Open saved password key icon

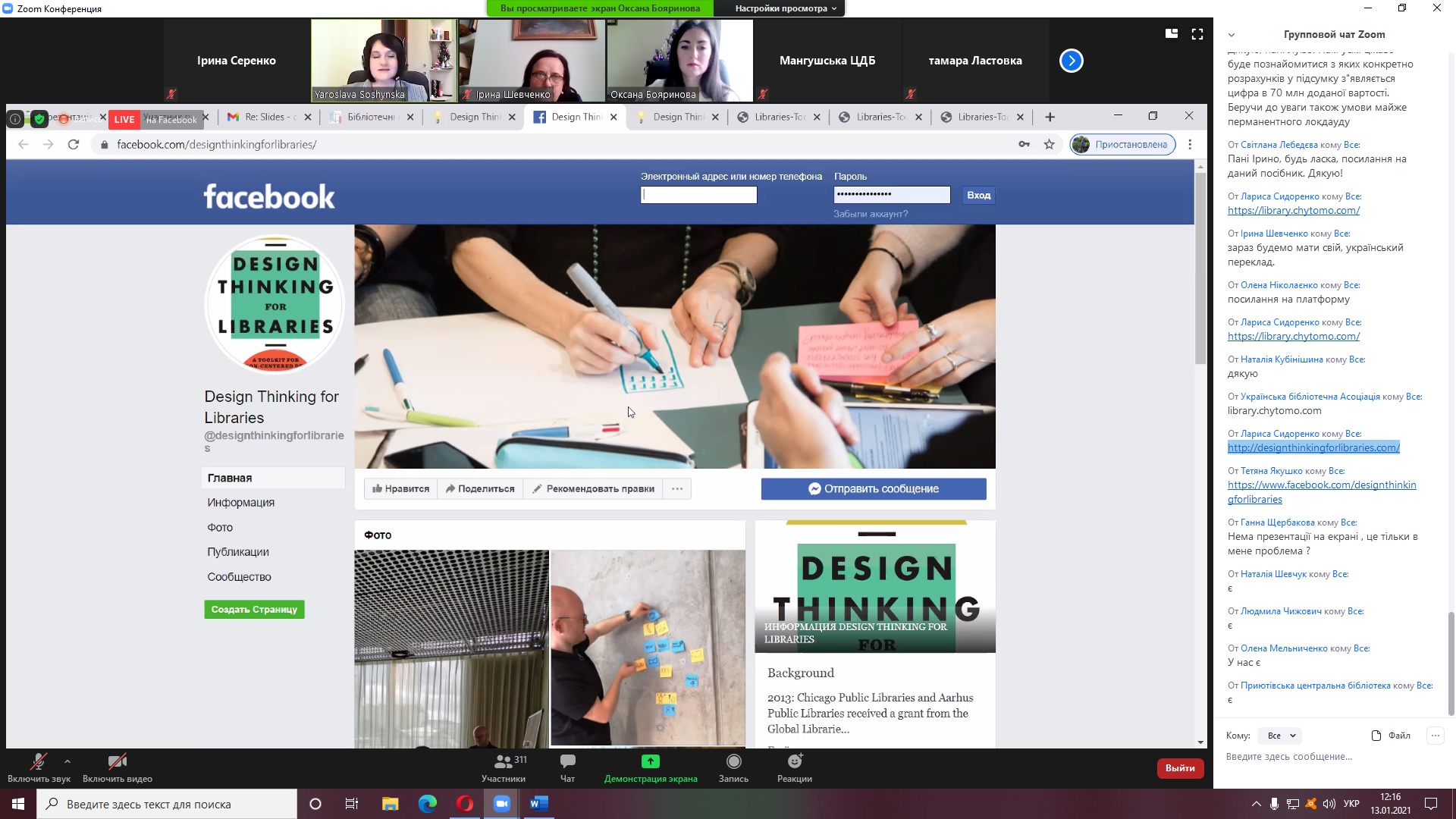[1024, 144]
